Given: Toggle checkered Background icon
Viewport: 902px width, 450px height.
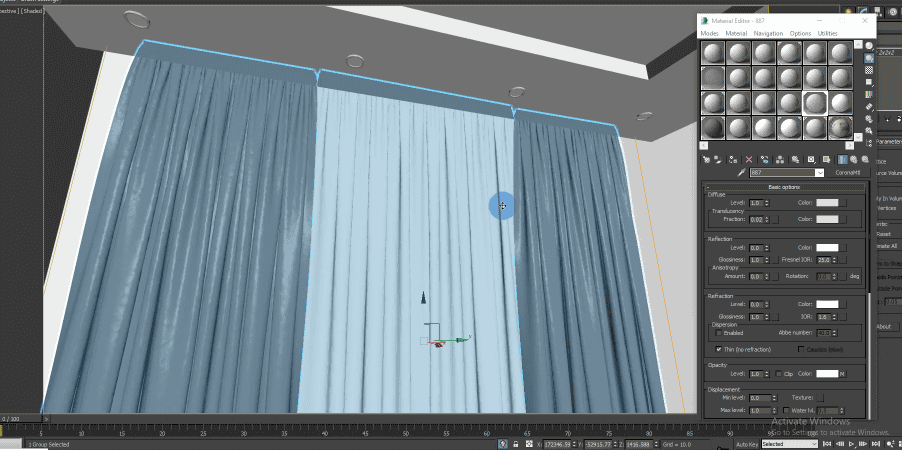Looking at the screenshot, I should (x=869, y=70).
